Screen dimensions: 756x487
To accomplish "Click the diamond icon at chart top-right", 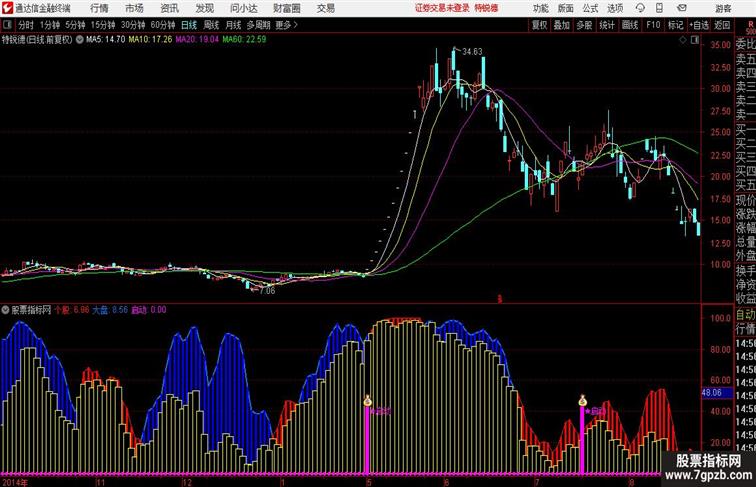I will (x=683, y=40).
